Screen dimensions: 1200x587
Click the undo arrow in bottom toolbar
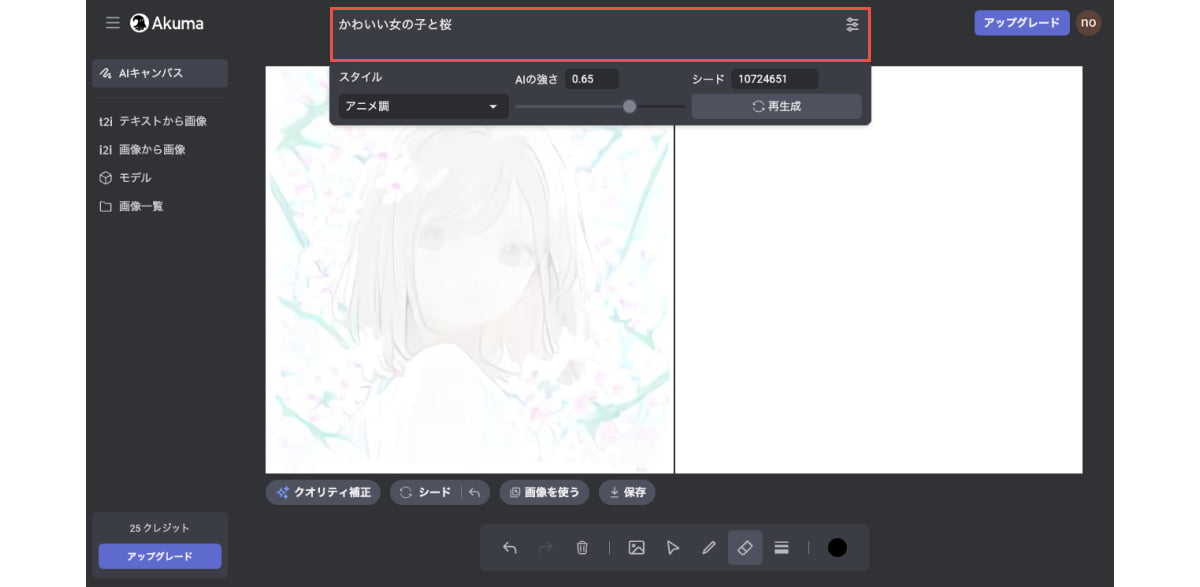(x=510, y=547)
